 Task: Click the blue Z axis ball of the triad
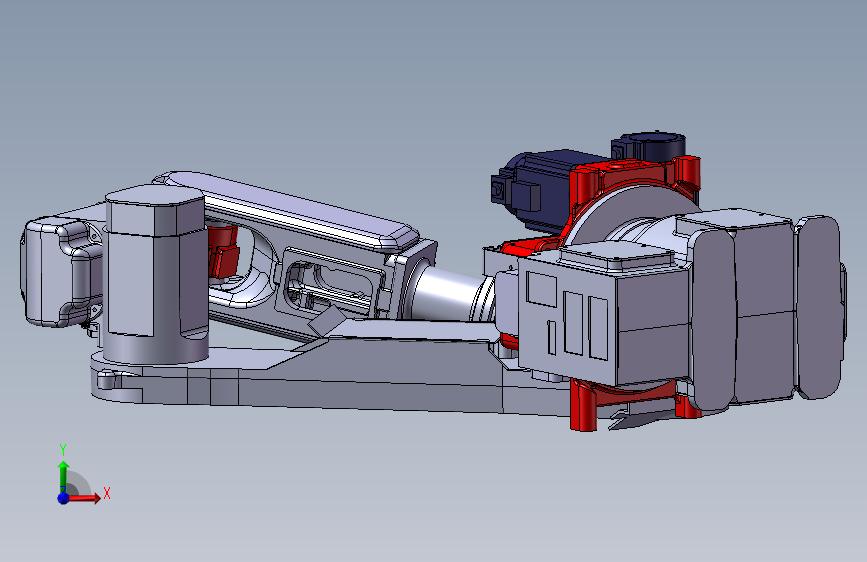click(x=63, y=498)
